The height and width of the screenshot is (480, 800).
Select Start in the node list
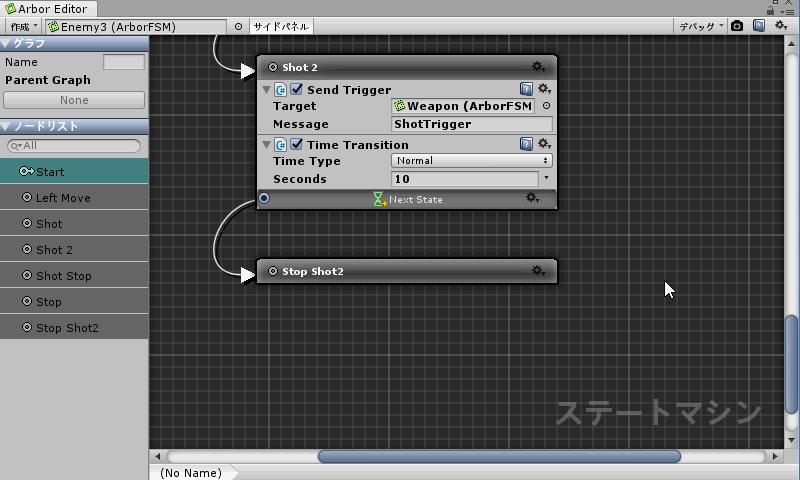pos(74,171)
